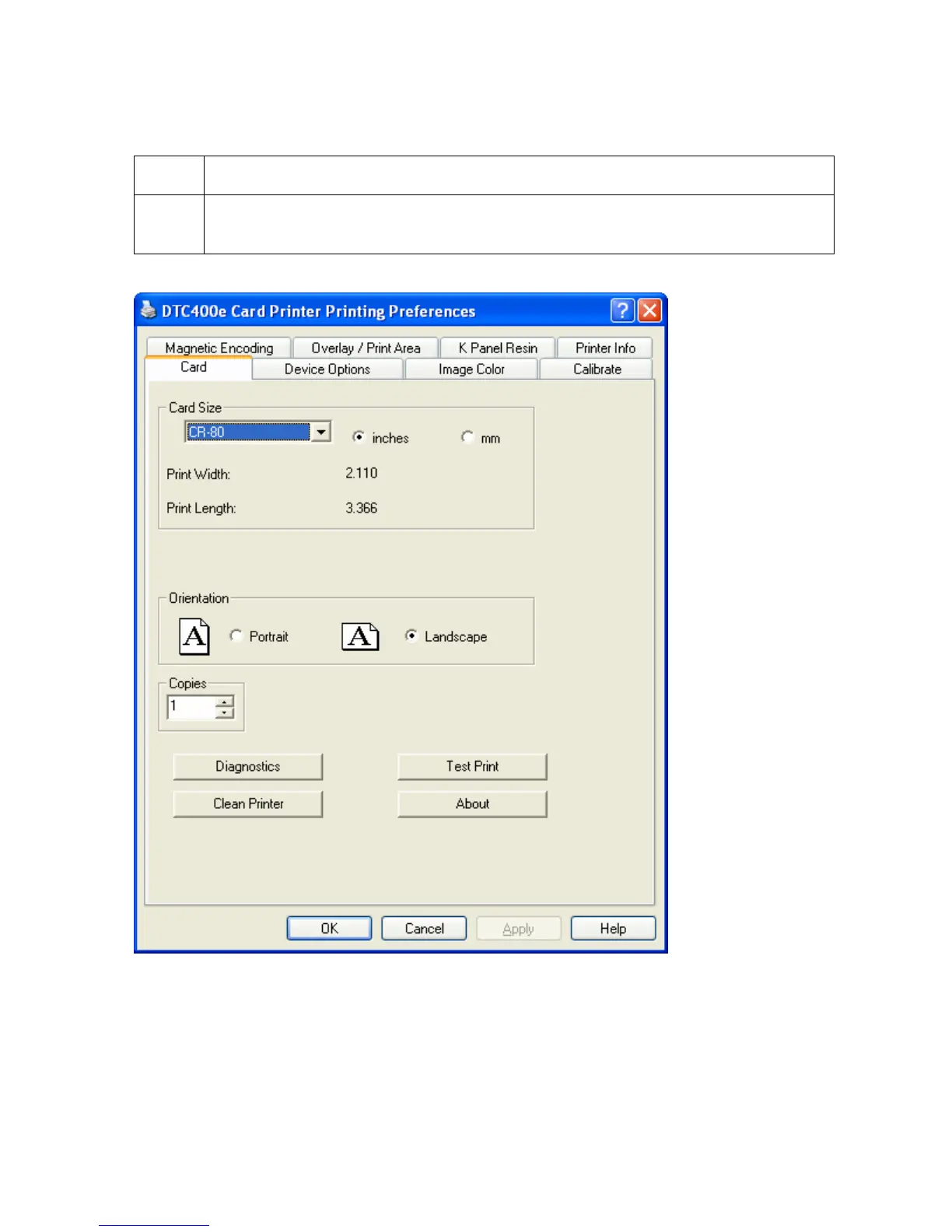Image resolution: width=952 pixels, height=1232 pixels.
Task: Click the blue link at page bottom
Action: [x=154, y=1225]
